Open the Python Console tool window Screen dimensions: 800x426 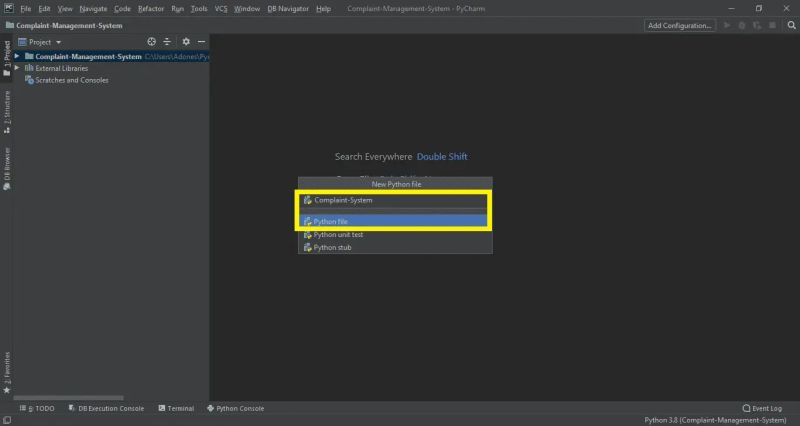tap(235, 408)
